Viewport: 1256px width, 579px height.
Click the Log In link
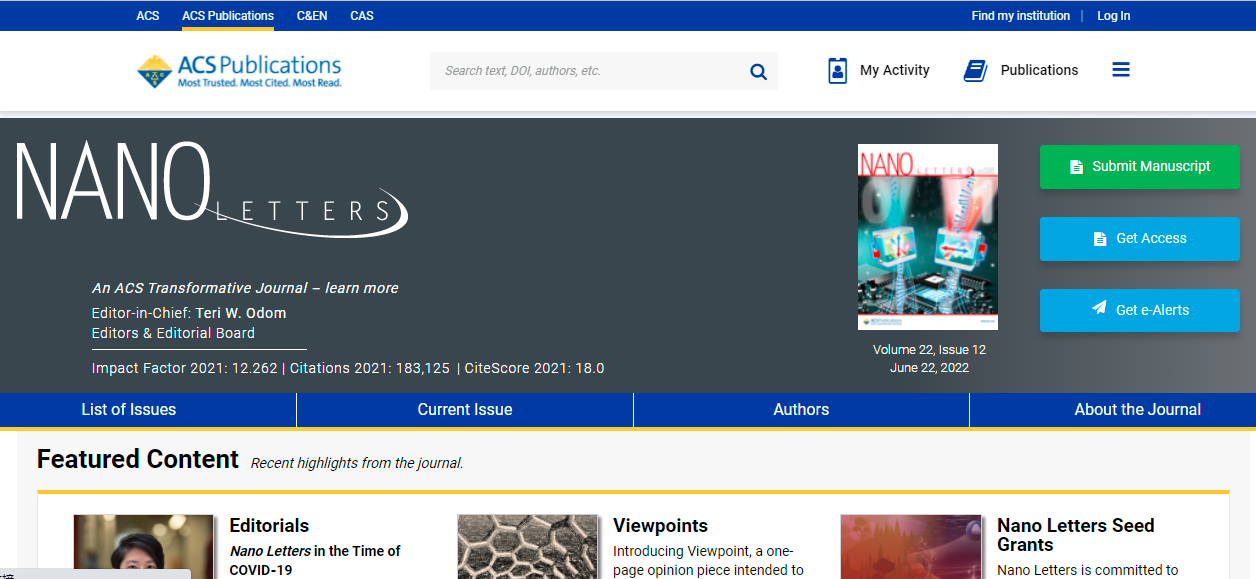tap(1113, 16)
